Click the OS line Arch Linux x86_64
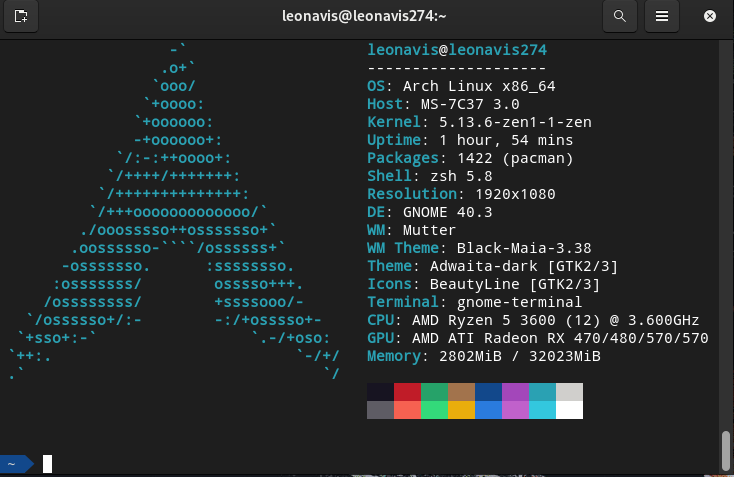The image size is (734, 477). [x=461, y=86]
